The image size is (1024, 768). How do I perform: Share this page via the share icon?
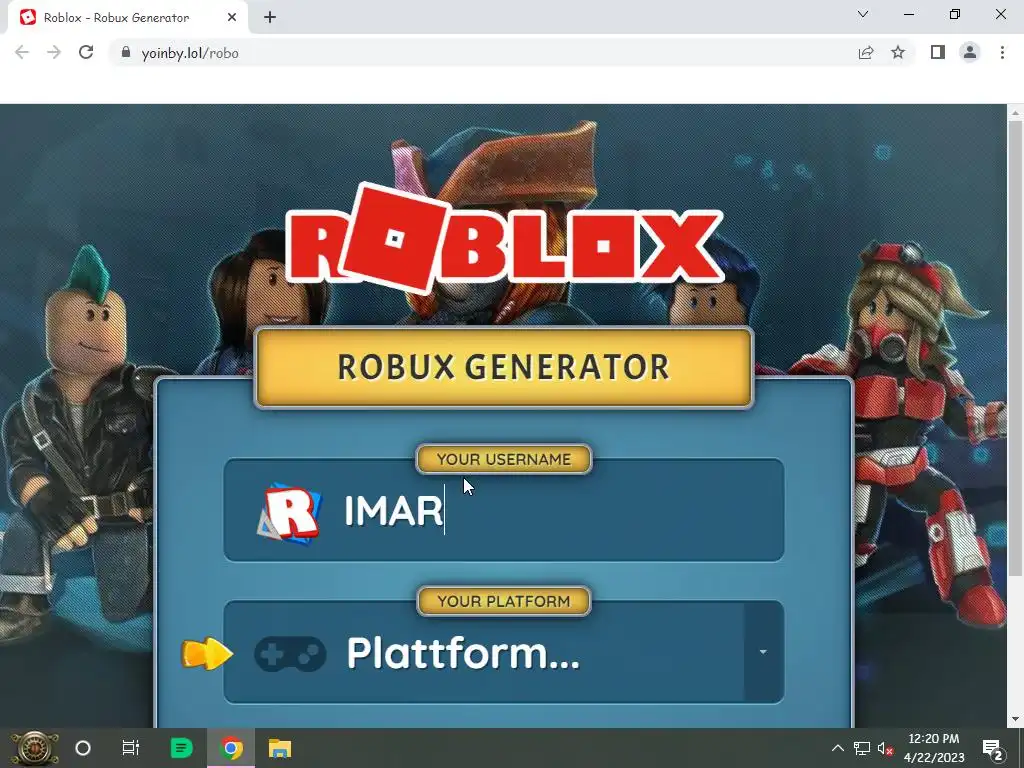[x=866, y=53]
